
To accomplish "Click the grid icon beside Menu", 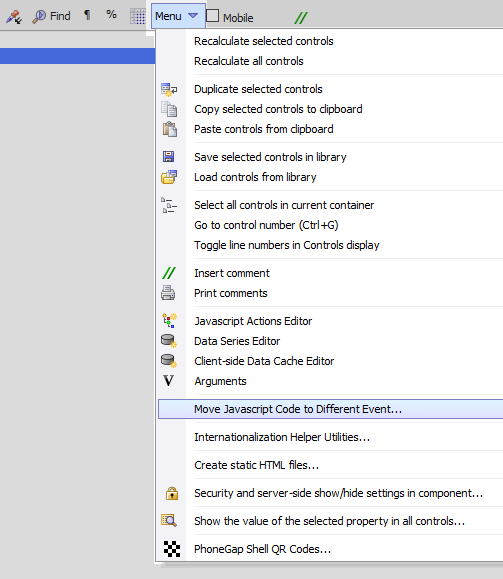I will tap(138, 17).
